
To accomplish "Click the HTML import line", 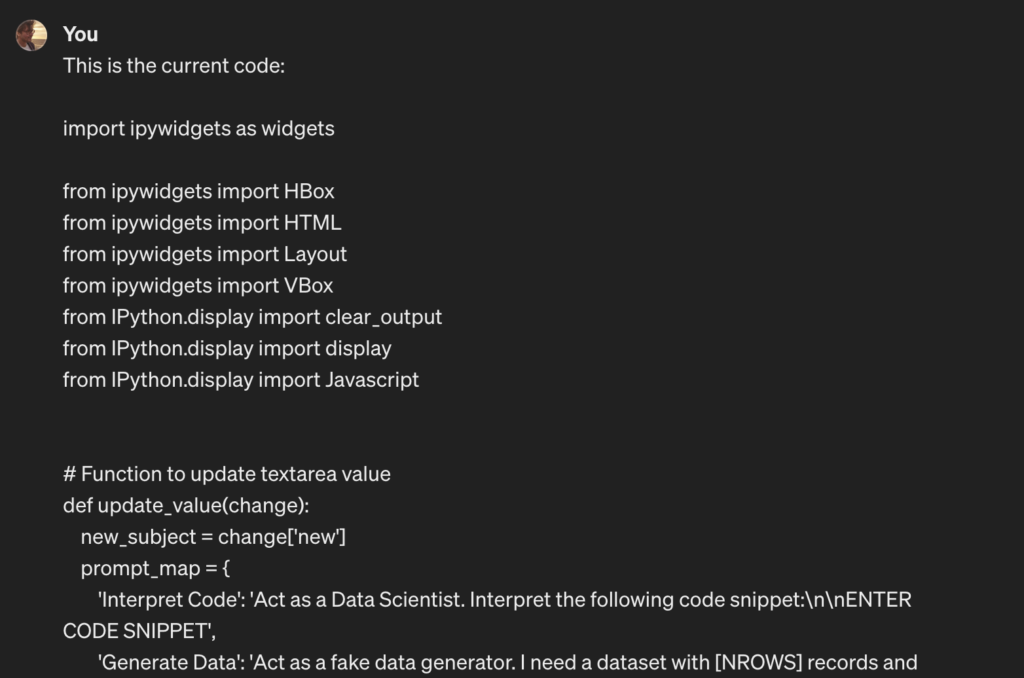I will (202, 222).
